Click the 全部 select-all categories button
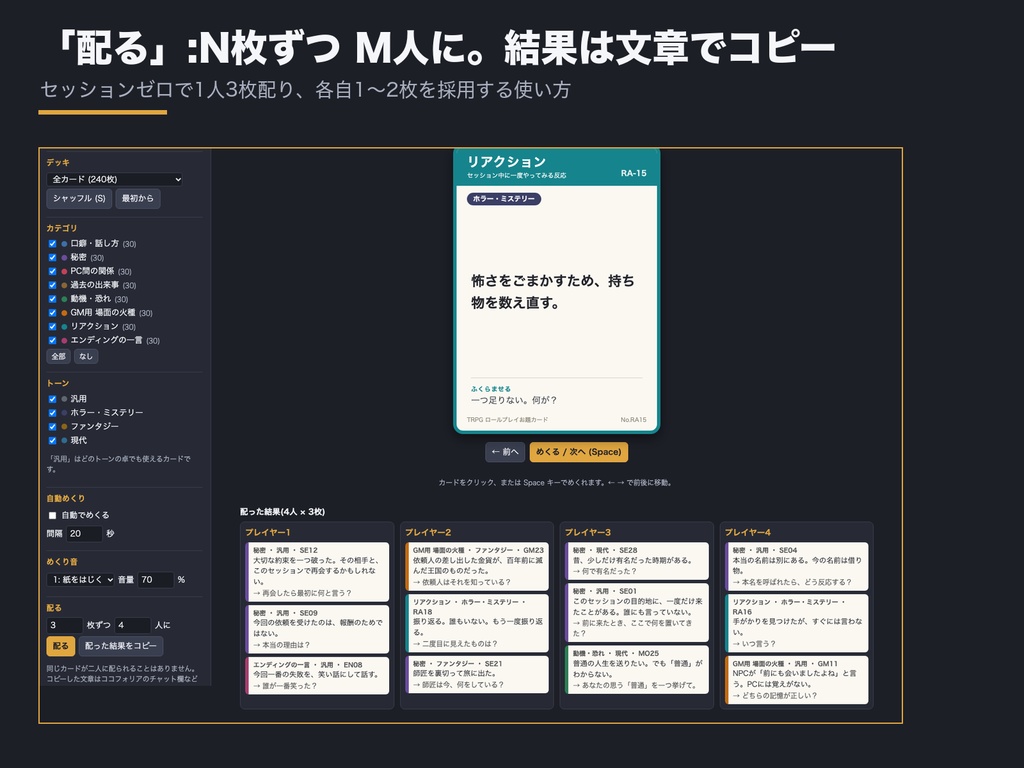The height and width of the screenshot is (768, 1024). tap(58, 356)
